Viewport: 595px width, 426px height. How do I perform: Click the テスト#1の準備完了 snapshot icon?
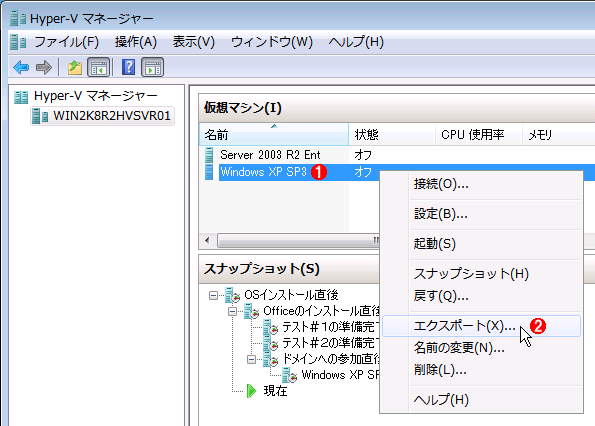(270, 327)
